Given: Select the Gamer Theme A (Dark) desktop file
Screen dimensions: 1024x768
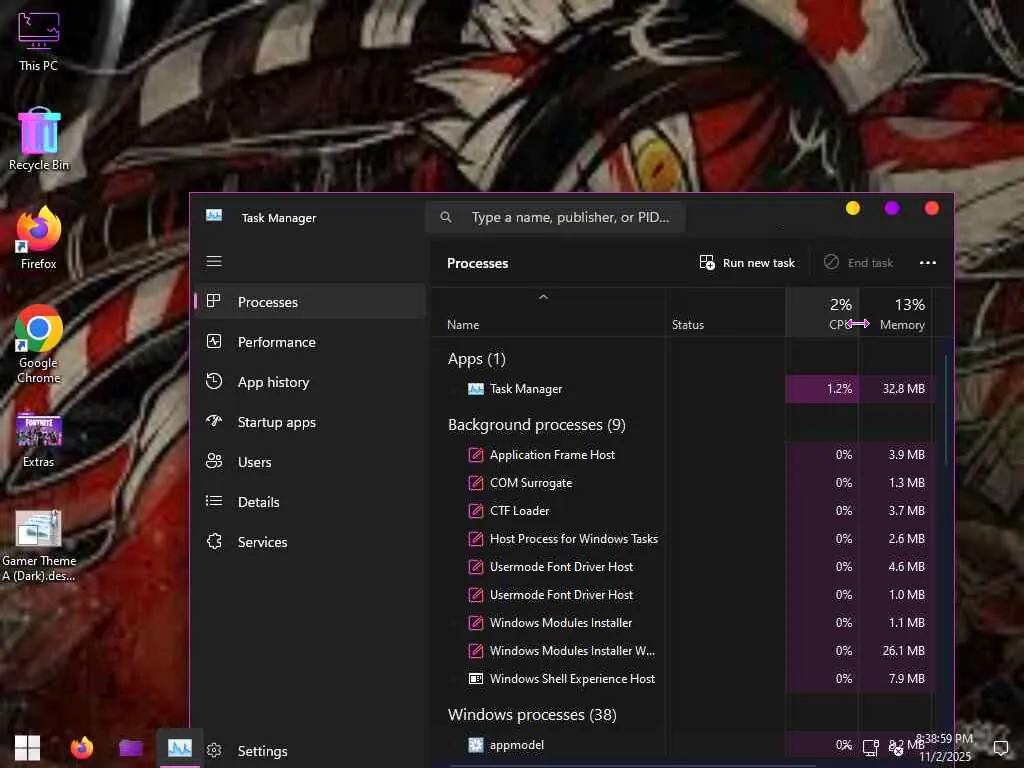Looking at the screenshot, I should click(x=39, y=546).
